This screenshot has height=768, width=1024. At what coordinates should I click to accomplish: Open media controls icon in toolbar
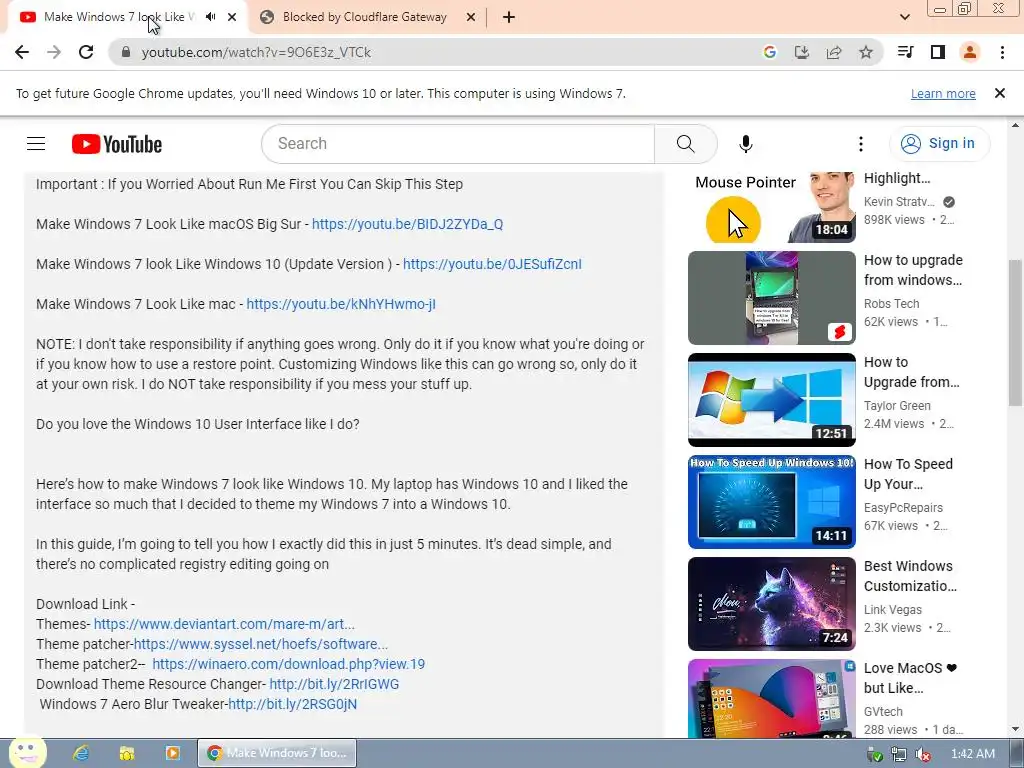pos(905,52)
